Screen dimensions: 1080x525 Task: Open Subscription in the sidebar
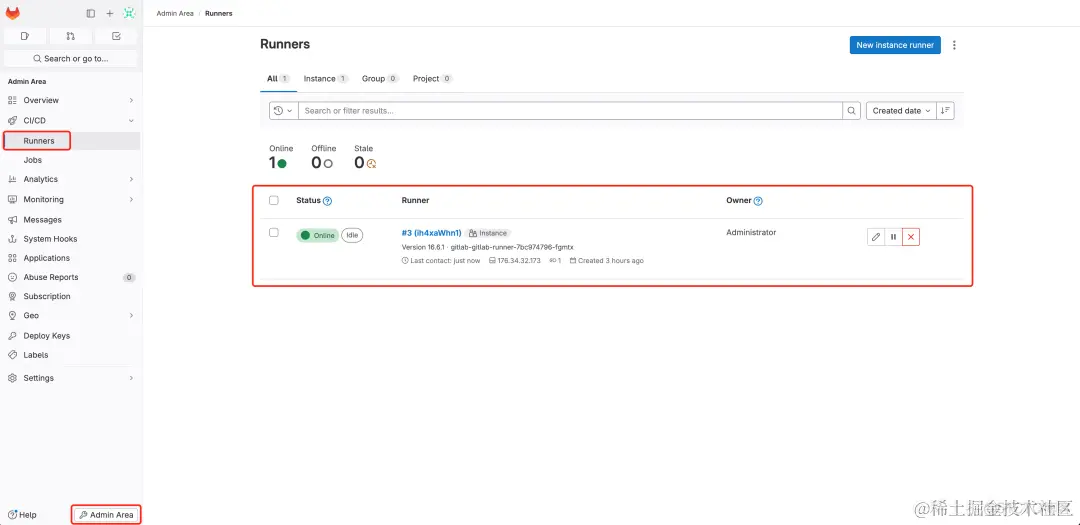[x=72, y=297]
